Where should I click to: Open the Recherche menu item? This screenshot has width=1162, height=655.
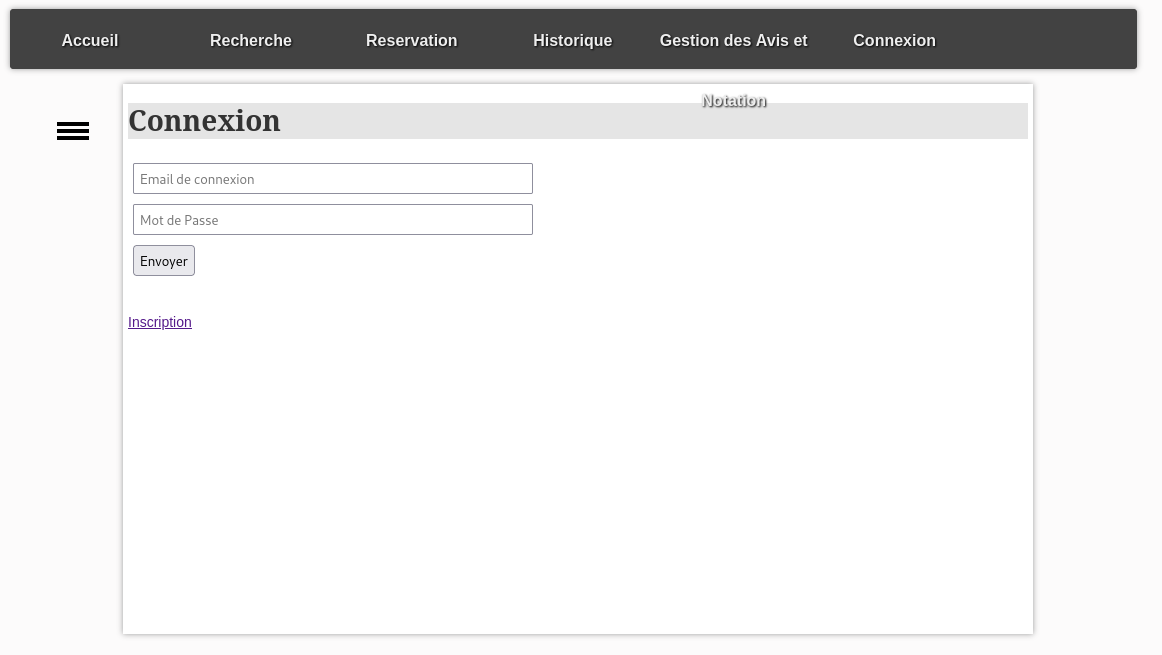(x=251, y=40)
